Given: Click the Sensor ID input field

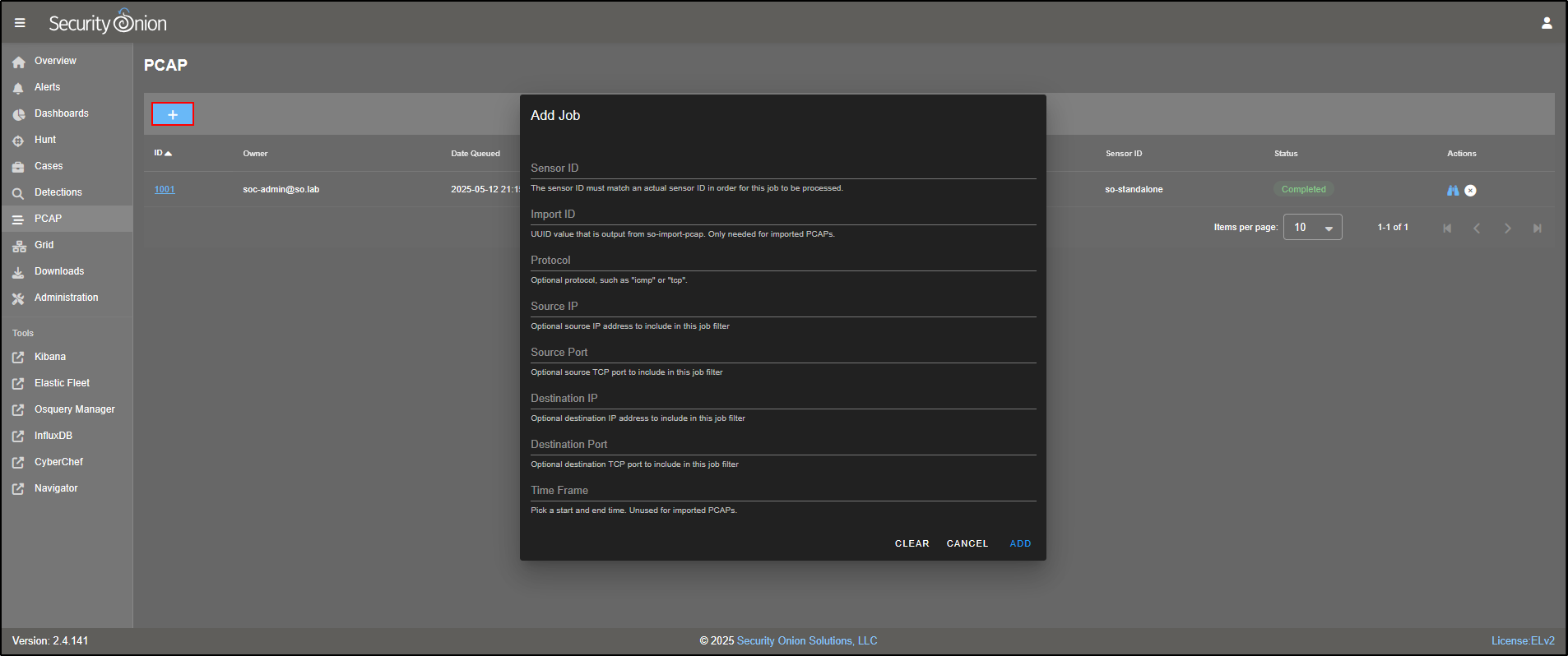Looking at the screenshot, I should [782, 169].
